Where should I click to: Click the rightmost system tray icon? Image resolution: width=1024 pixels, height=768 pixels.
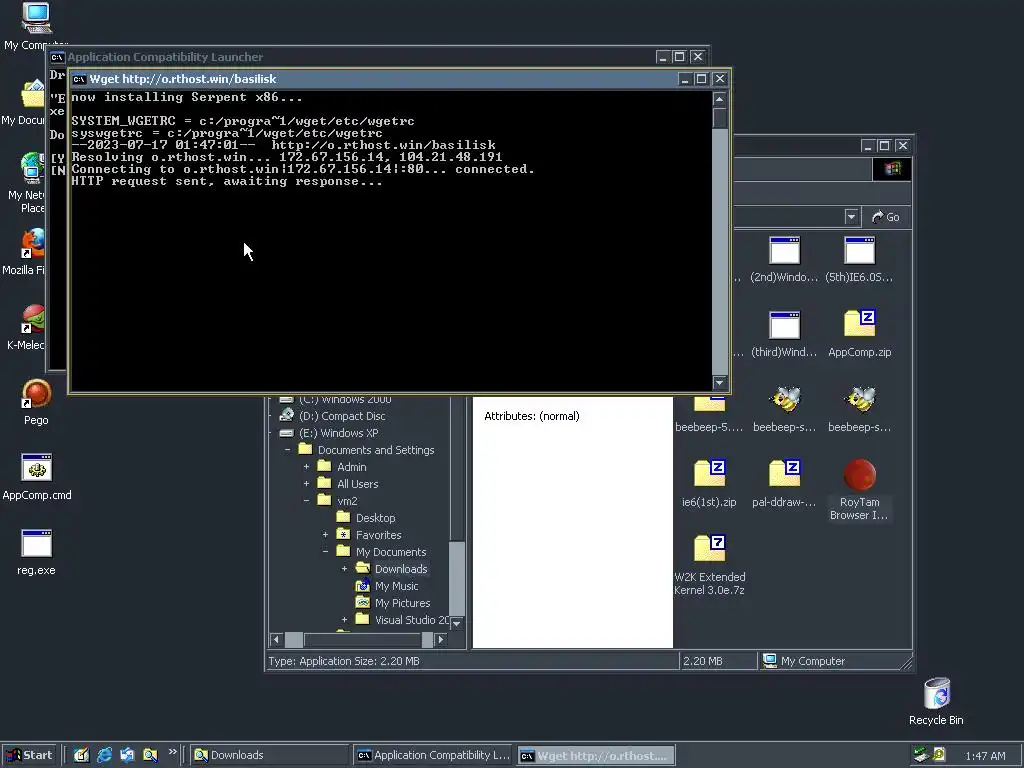(938, 755)
